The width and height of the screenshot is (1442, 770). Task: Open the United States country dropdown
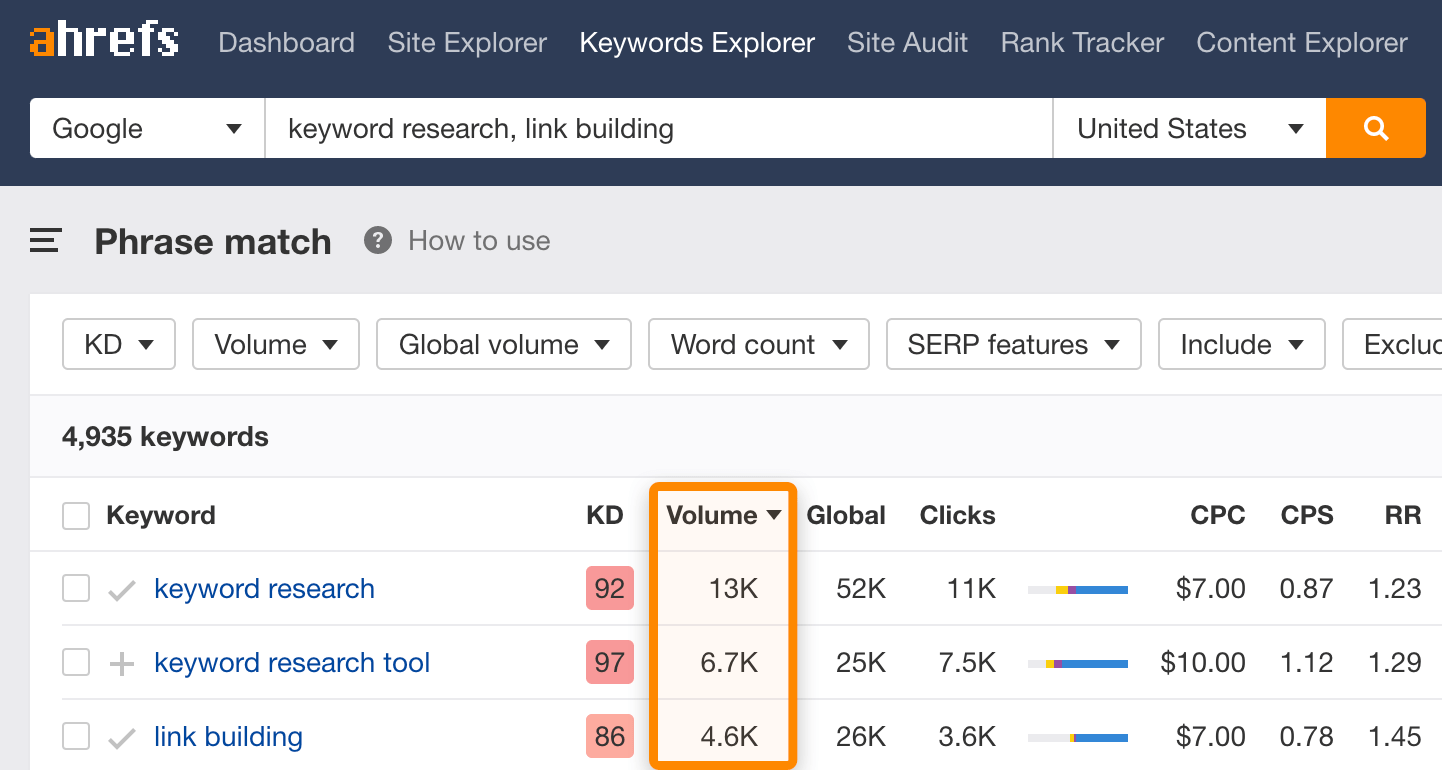point(1188,128)
